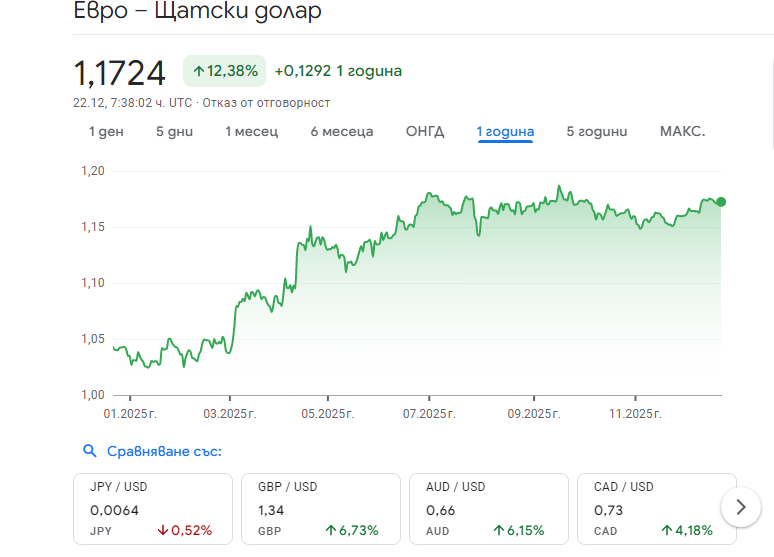This screenshot has width=774, height=557.
Task: Click the 1,20 y-axis label
Action: [x=93, y=171]
